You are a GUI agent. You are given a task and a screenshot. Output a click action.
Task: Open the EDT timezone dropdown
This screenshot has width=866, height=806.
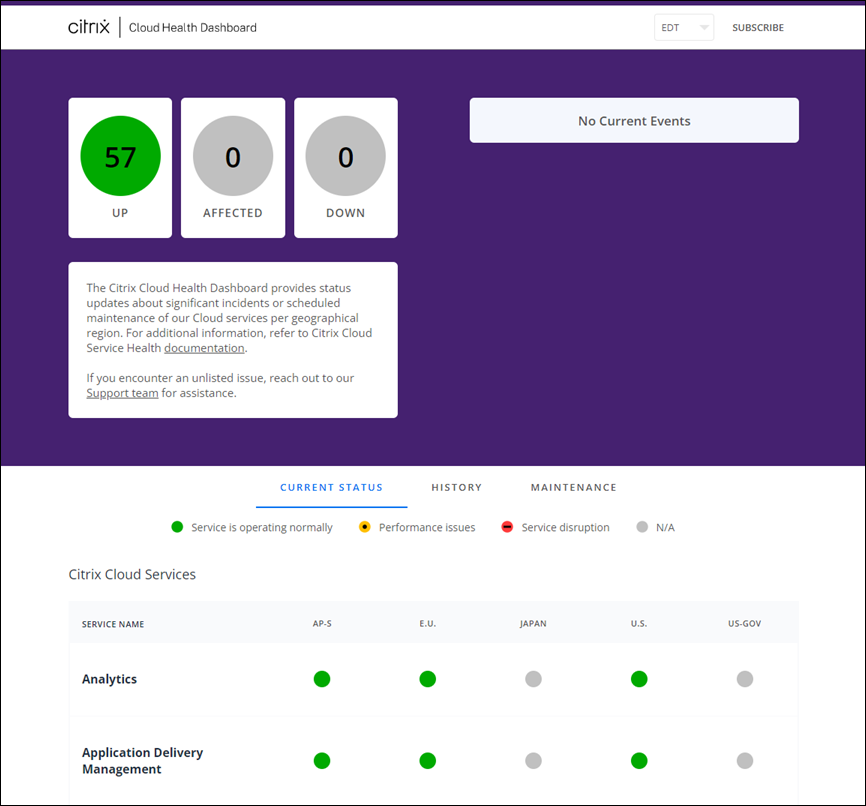click(684, 28)
